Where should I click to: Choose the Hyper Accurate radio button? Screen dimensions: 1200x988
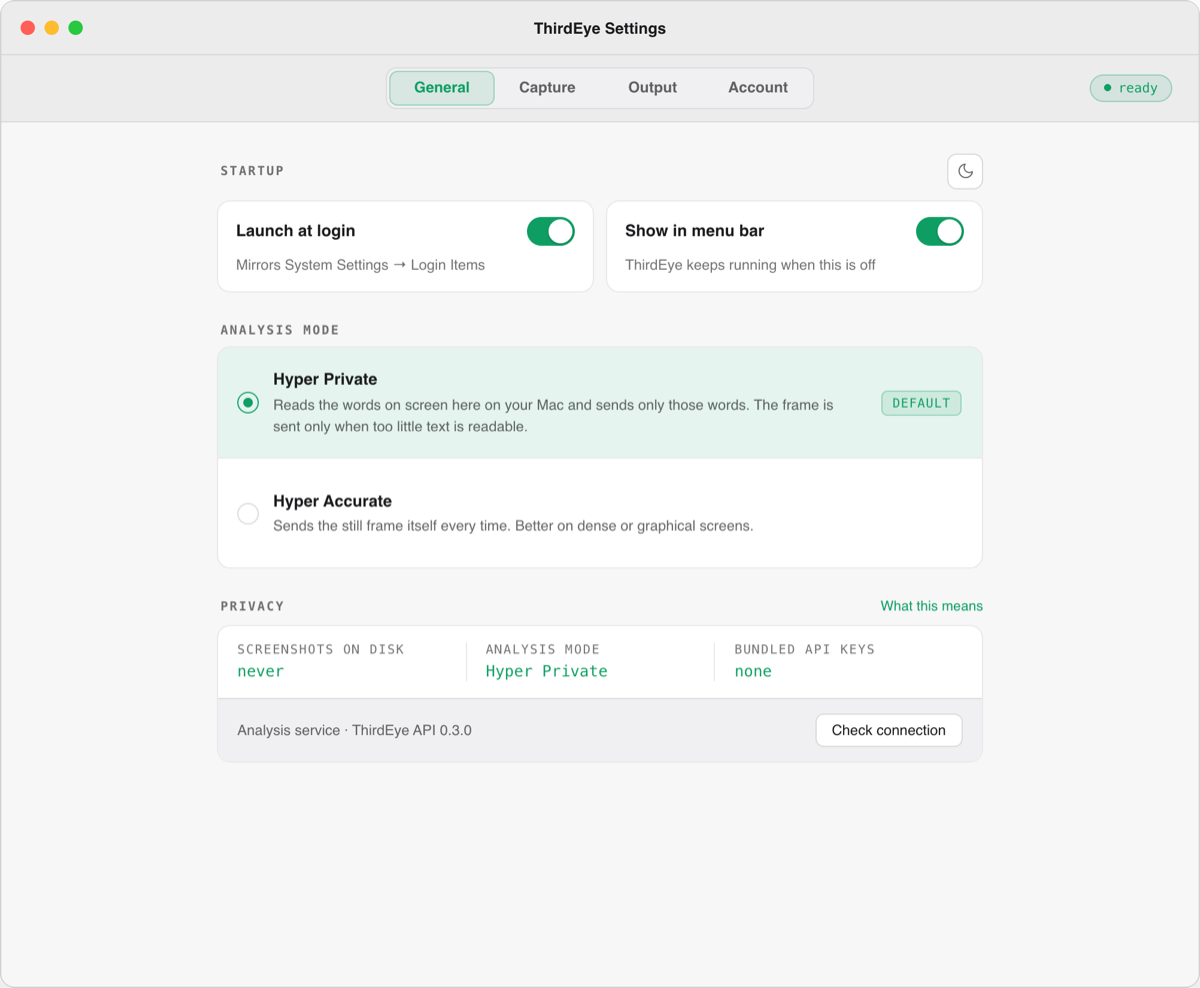[x=248, y=514]
